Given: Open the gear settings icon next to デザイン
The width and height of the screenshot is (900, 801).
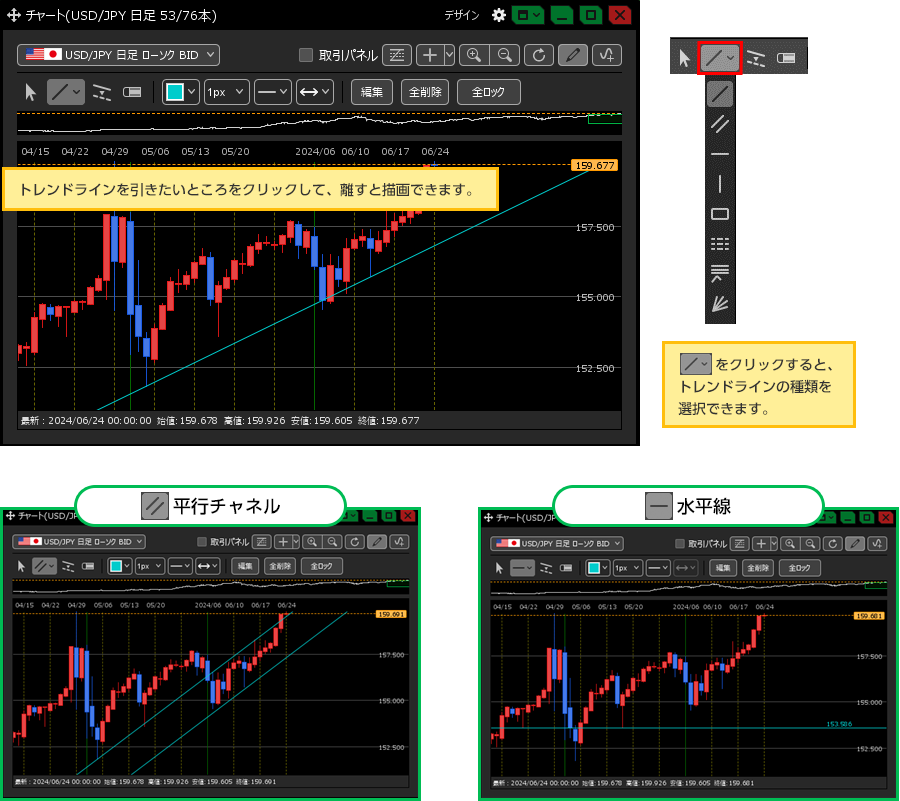Looking at the screenshot, I should coord(498,15).
